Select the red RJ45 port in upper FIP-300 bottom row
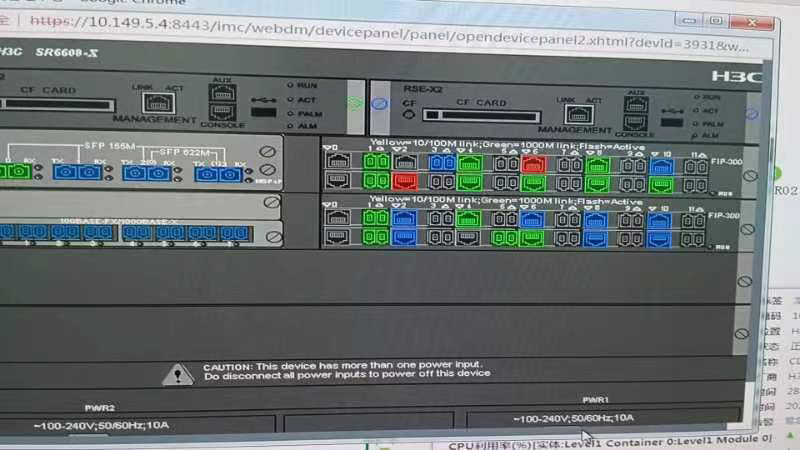 pos(405,182)
